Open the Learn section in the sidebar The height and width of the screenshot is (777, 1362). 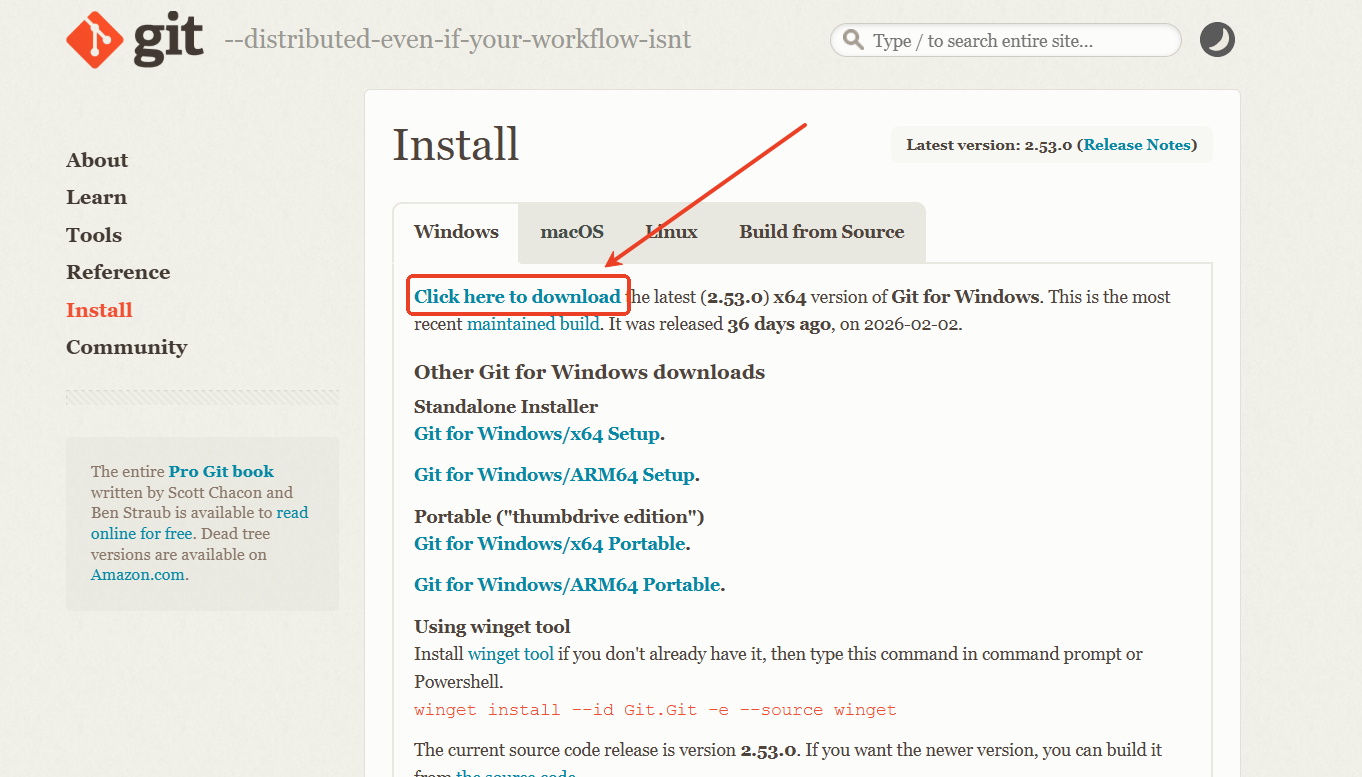[96, 197]
